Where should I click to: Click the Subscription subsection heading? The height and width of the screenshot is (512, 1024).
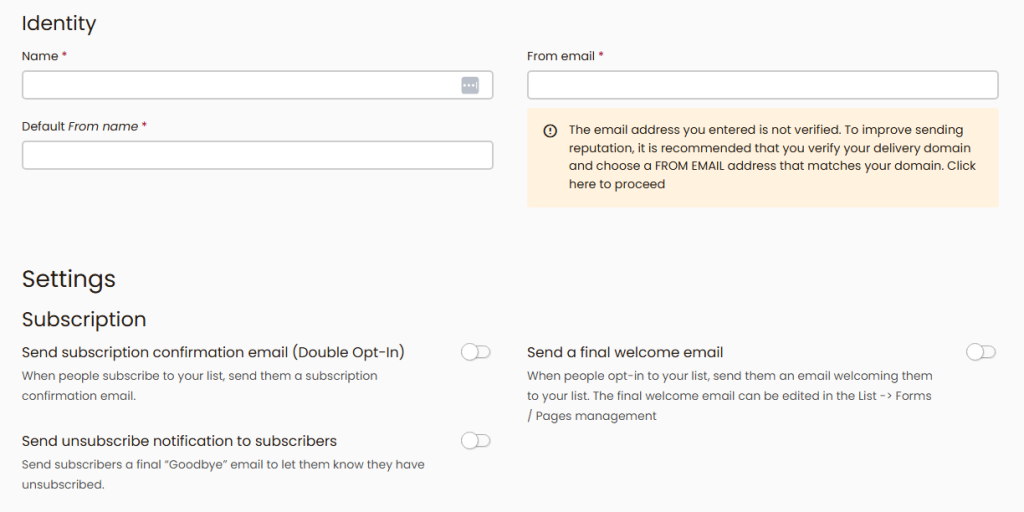click(84, 320)
